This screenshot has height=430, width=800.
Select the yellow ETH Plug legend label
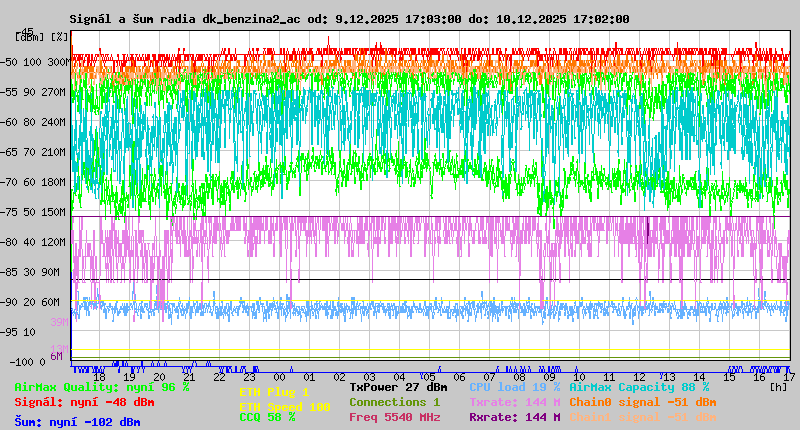point(274,393)
